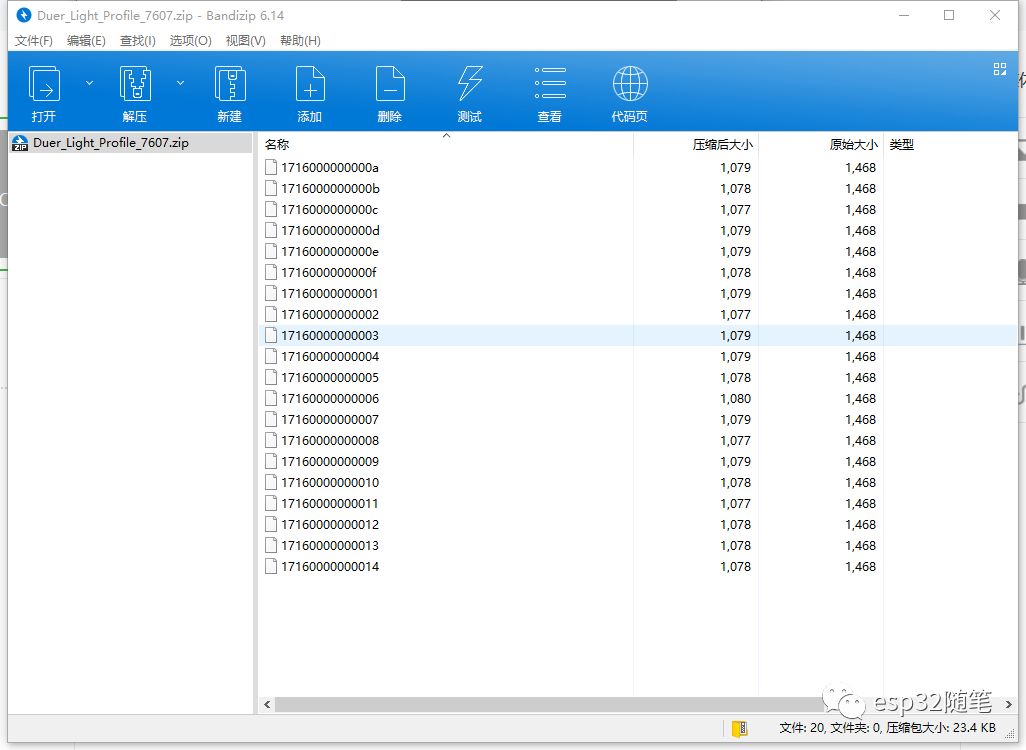This screenshot has width=1026, height=750.
Task: Open the 选项(O) menu
Action: point(190,41)
